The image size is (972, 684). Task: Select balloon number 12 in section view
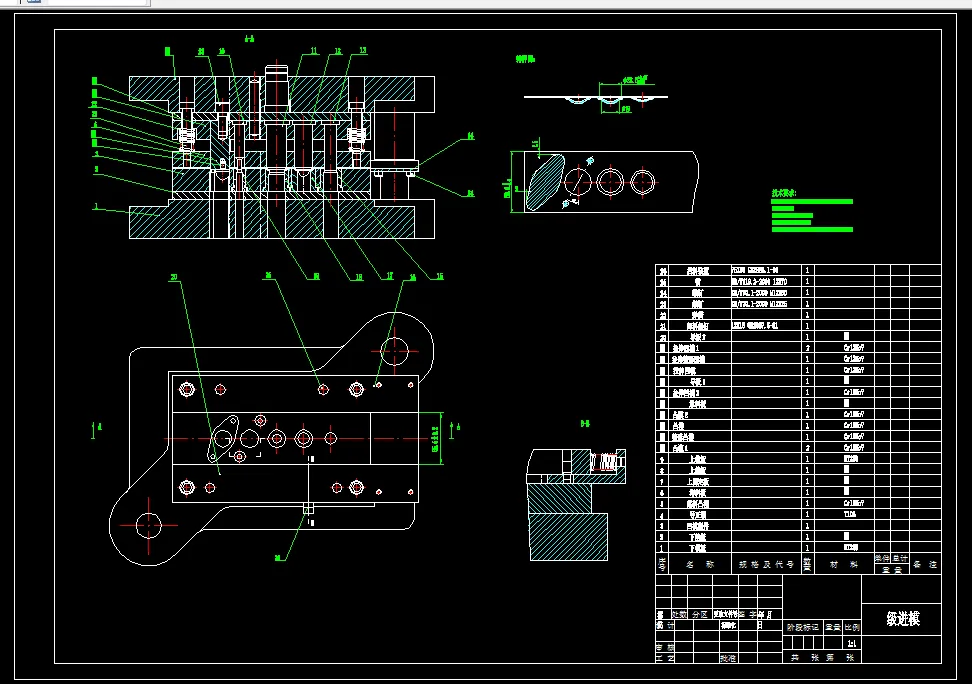point(338,51)
